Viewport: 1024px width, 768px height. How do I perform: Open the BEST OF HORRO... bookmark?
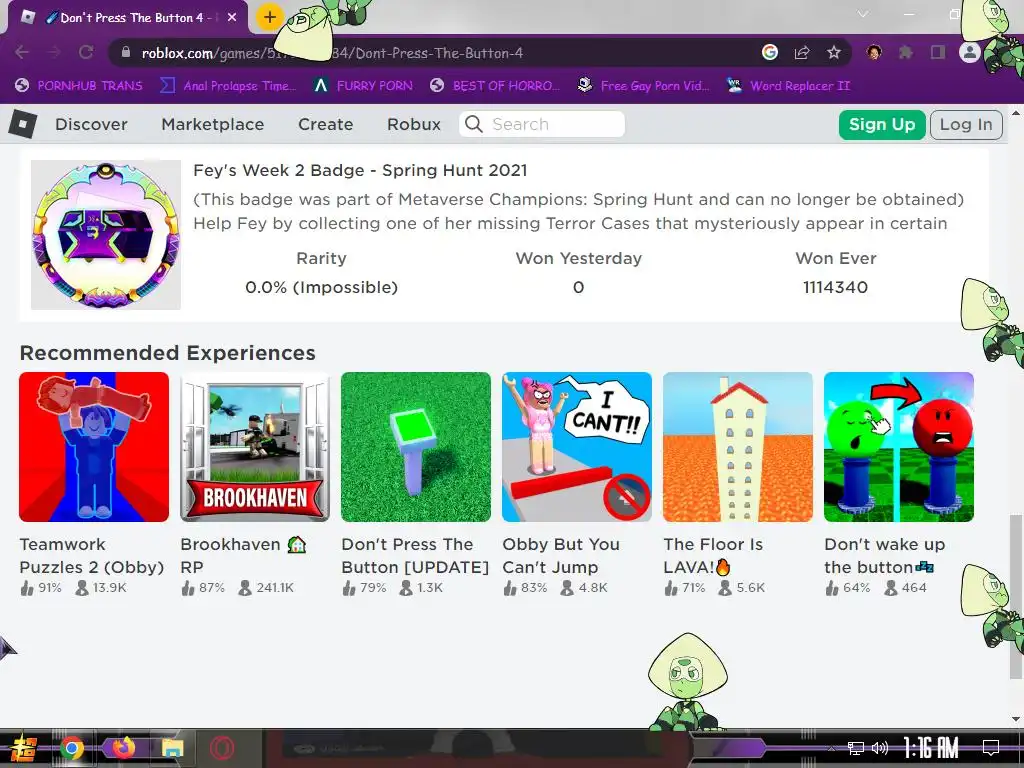click(x=495, y=86)
